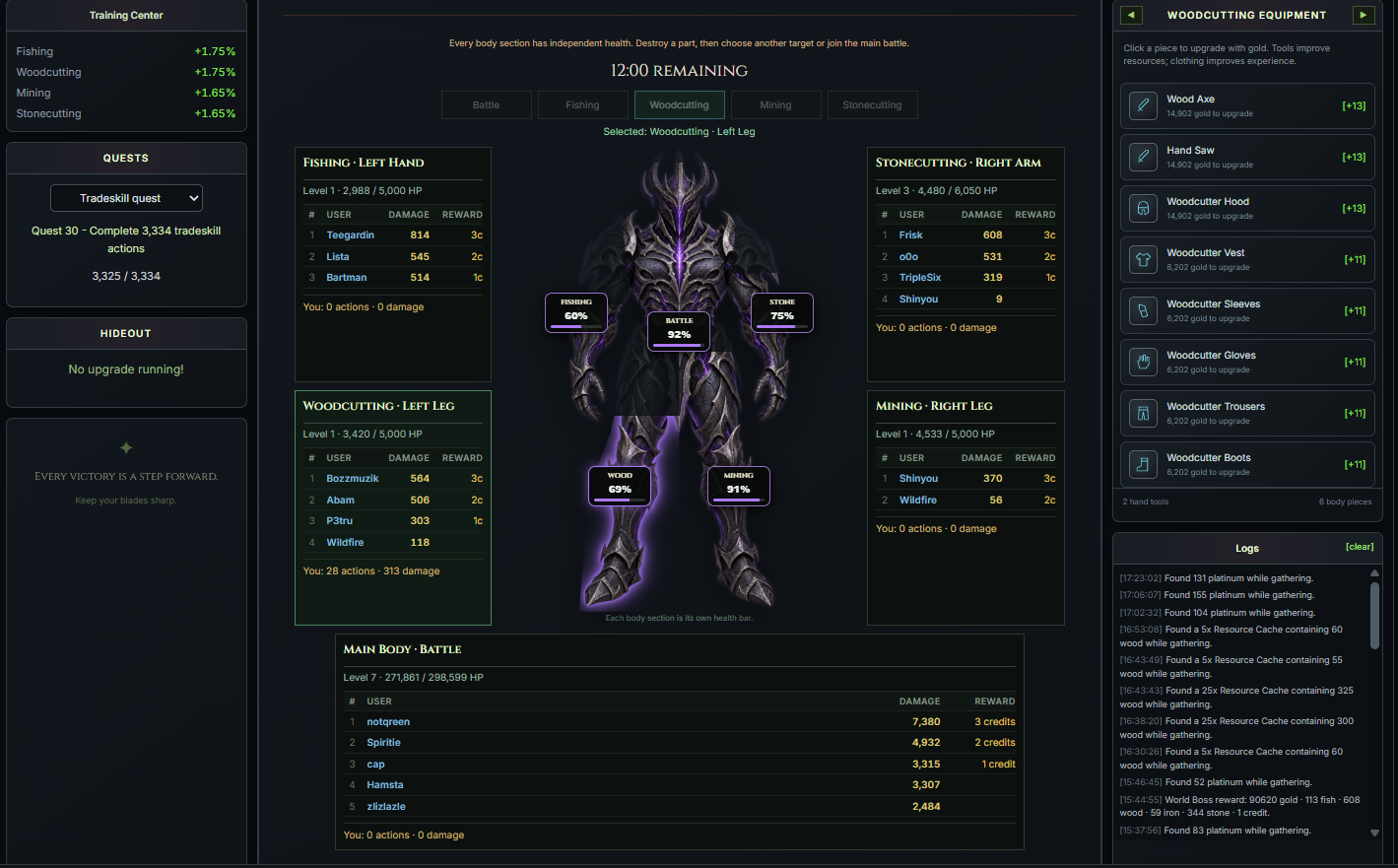Click Hand Saw +13 upgrade button
Viewport: 1398px width, 868px height.
tap(1354, 157)
